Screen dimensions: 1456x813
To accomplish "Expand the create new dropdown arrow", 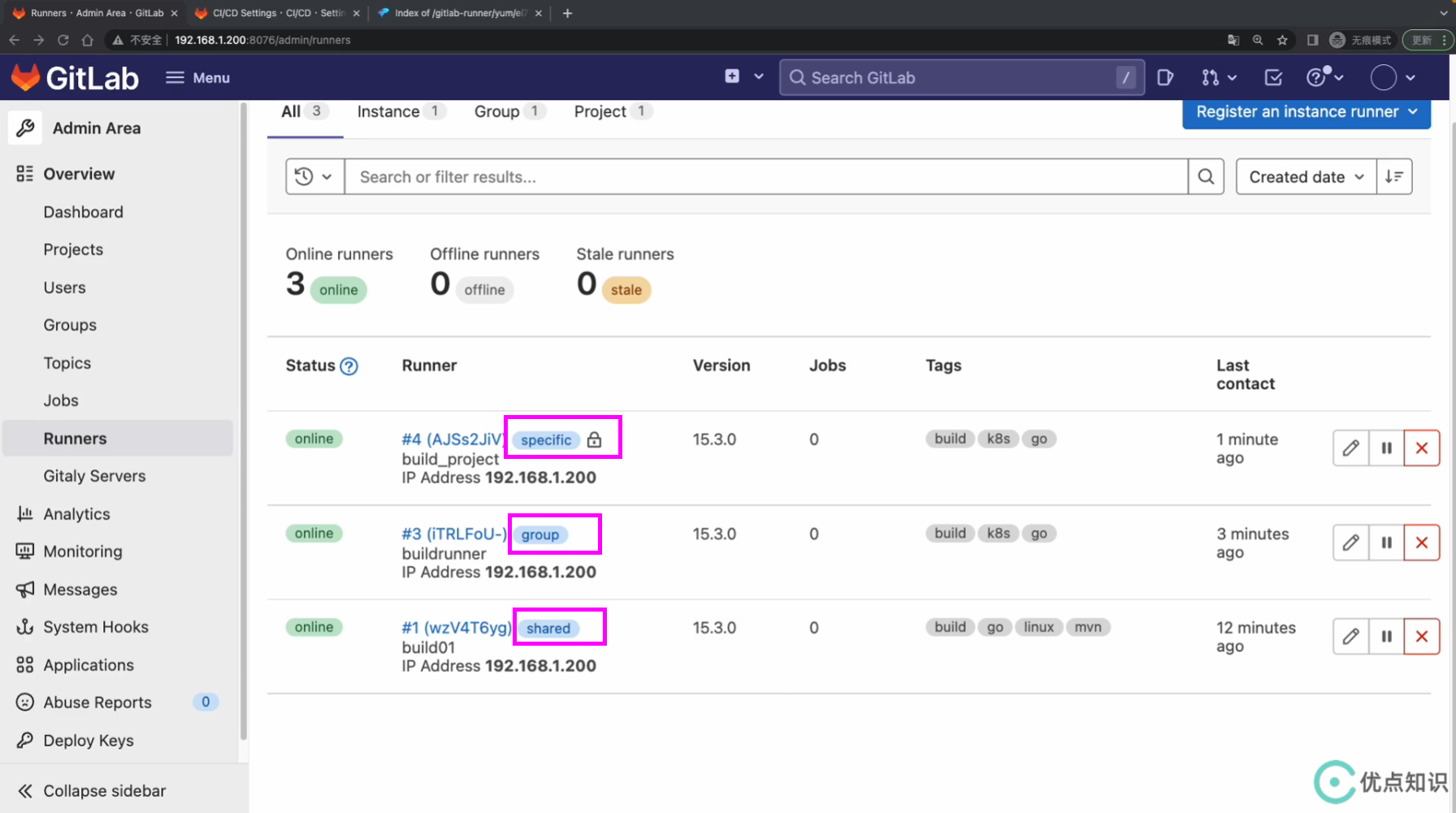I will 759,76.
